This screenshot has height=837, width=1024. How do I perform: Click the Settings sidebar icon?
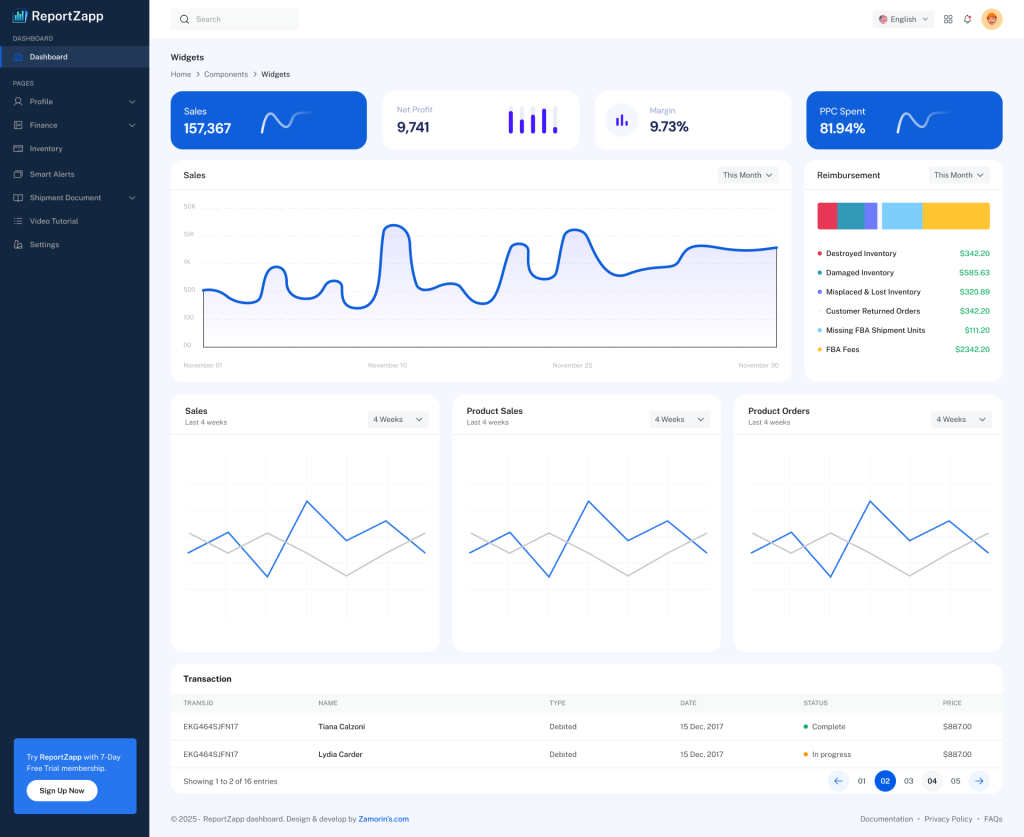(18, 245)
